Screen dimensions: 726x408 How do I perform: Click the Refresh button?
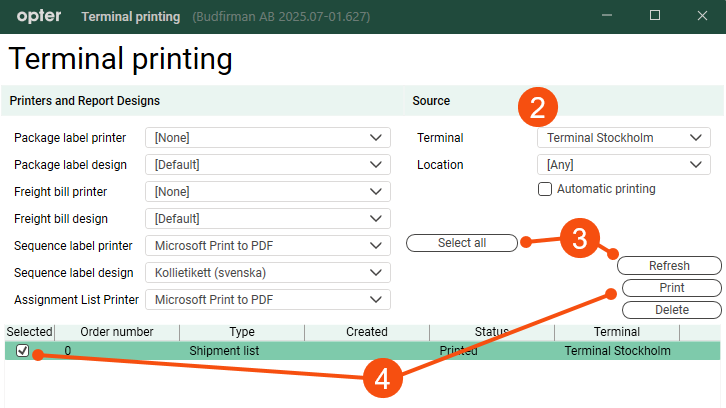(669, 266)
